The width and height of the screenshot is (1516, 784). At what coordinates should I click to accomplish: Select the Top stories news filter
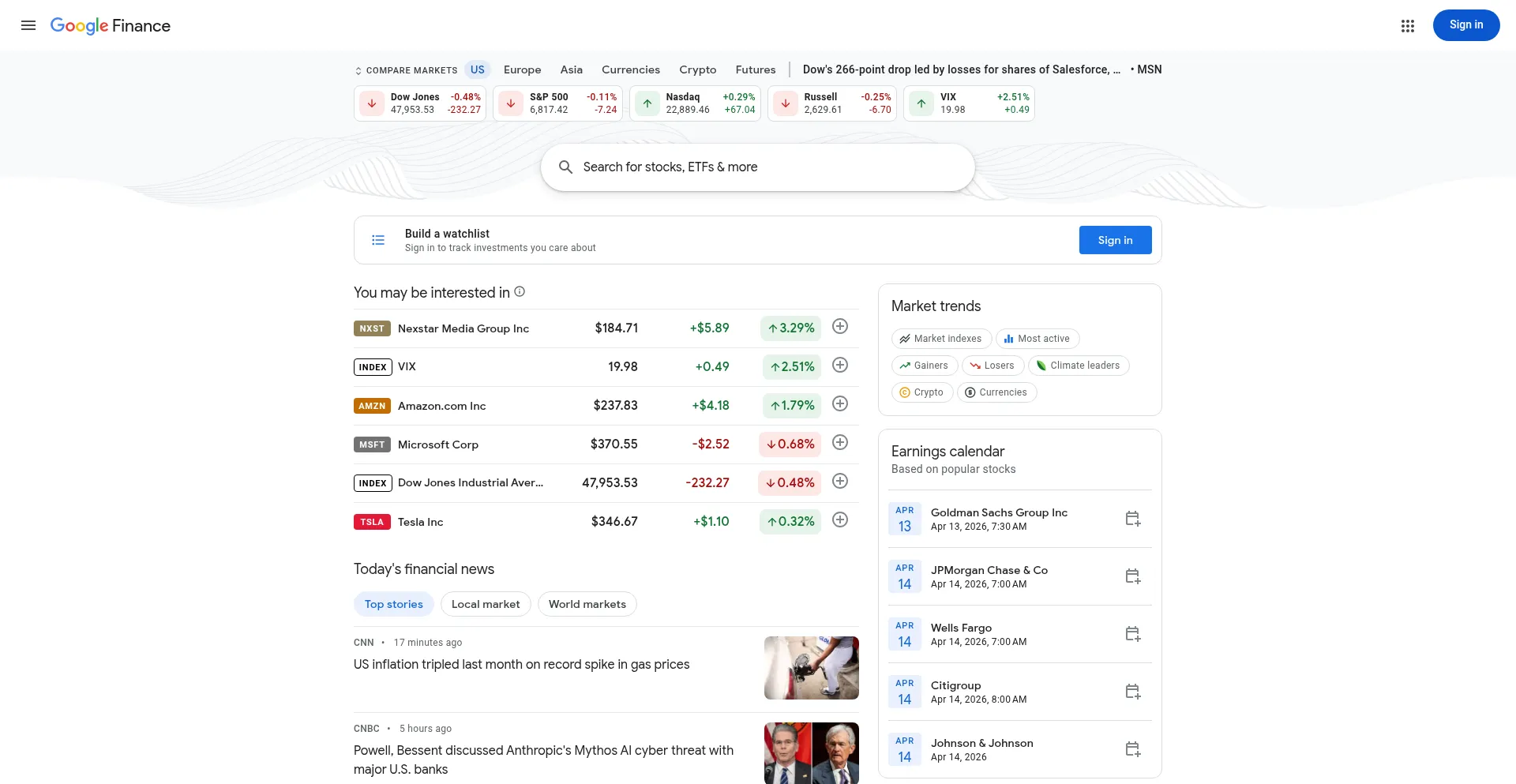point(394,604)
